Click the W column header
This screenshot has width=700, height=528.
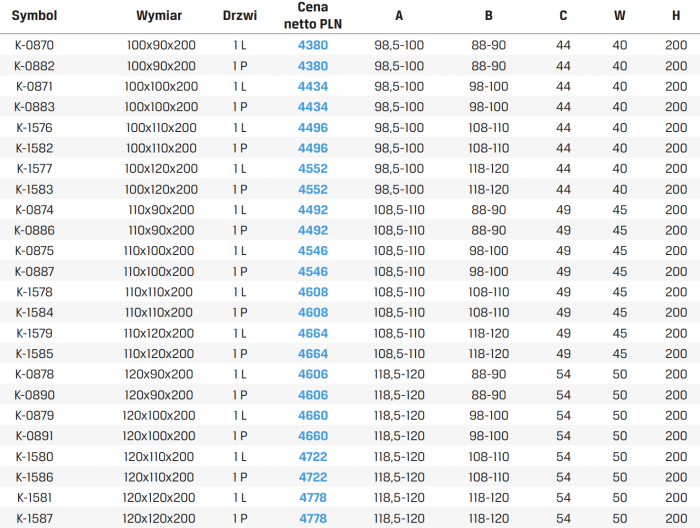[620, 16]
